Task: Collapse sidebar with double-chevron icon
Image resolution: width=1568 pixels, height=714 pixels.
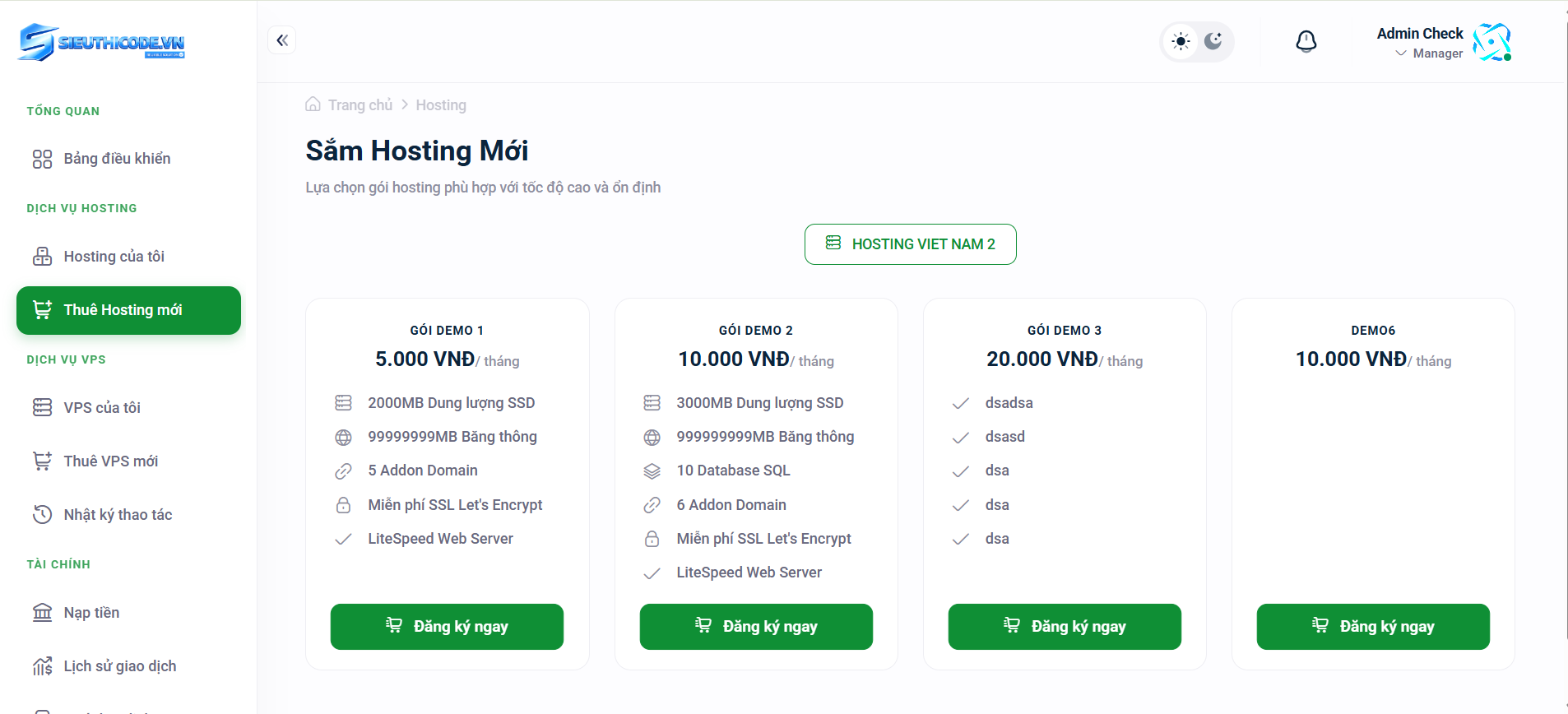Action: [282, 40]
